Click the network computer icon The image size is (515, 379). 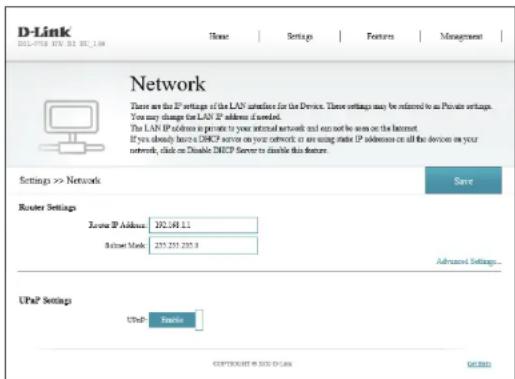click(71, 127)
